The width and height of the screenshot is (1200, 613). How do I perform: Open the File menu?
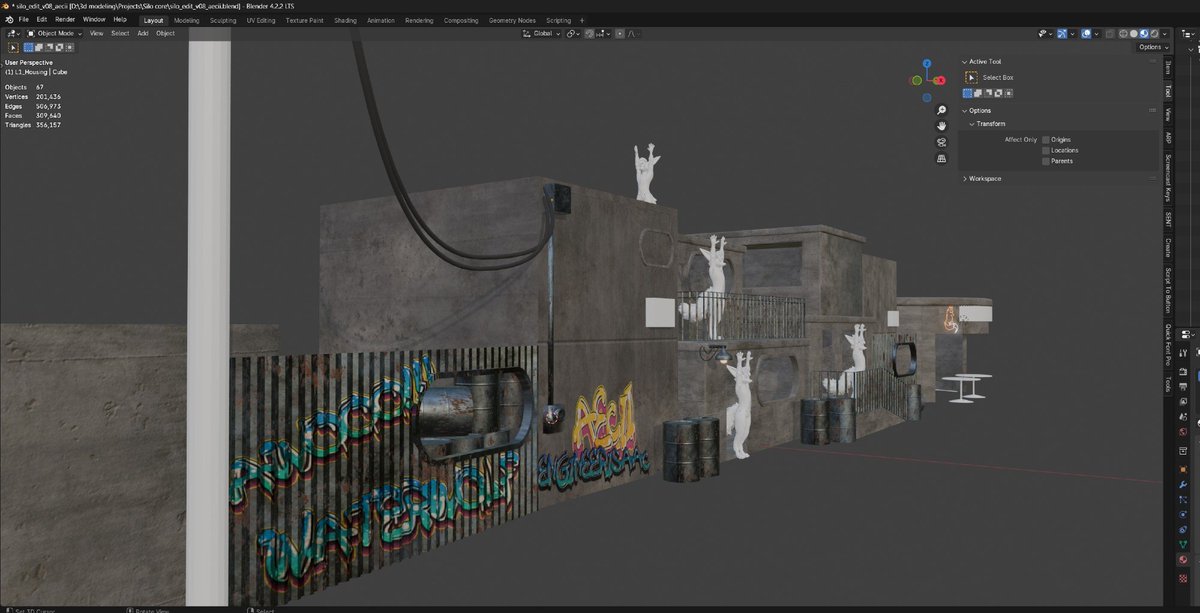click(x=23, y=19)
